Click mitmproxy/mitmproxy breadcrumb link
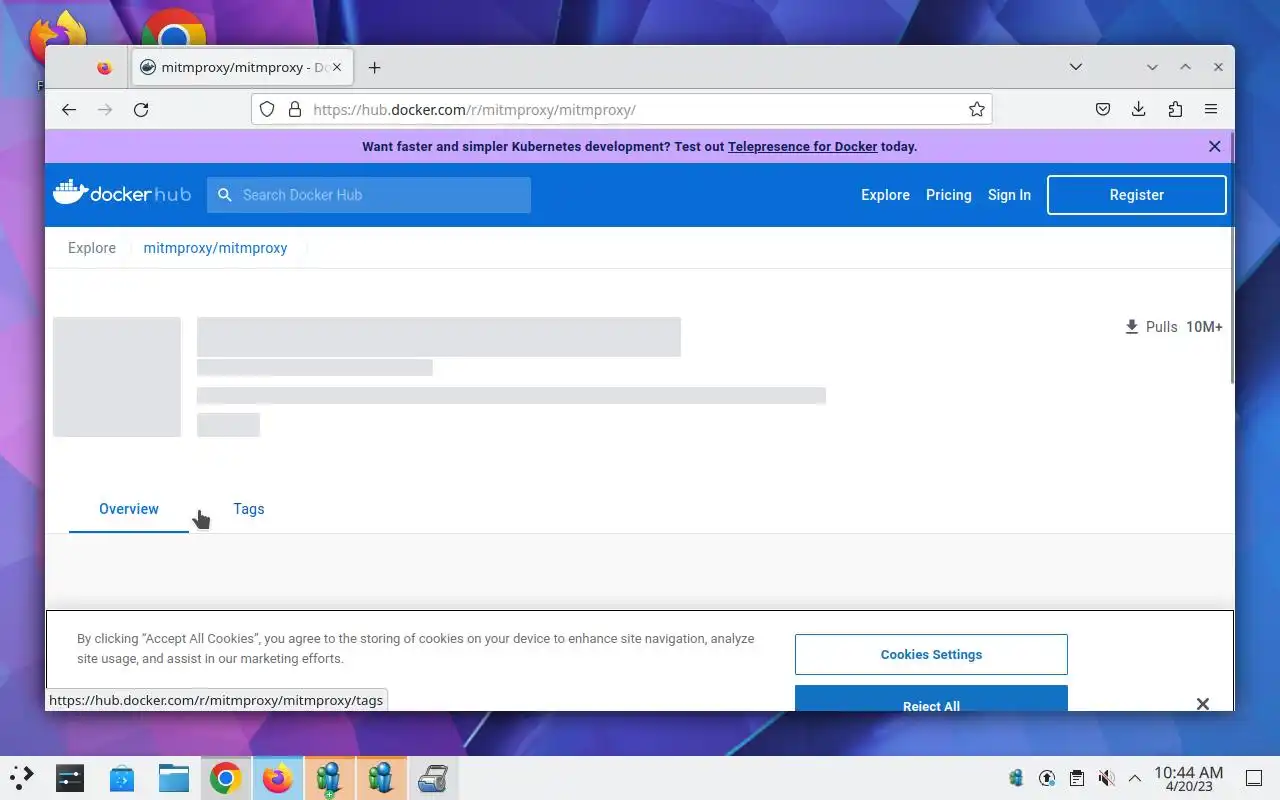 [x=215, y=248]
